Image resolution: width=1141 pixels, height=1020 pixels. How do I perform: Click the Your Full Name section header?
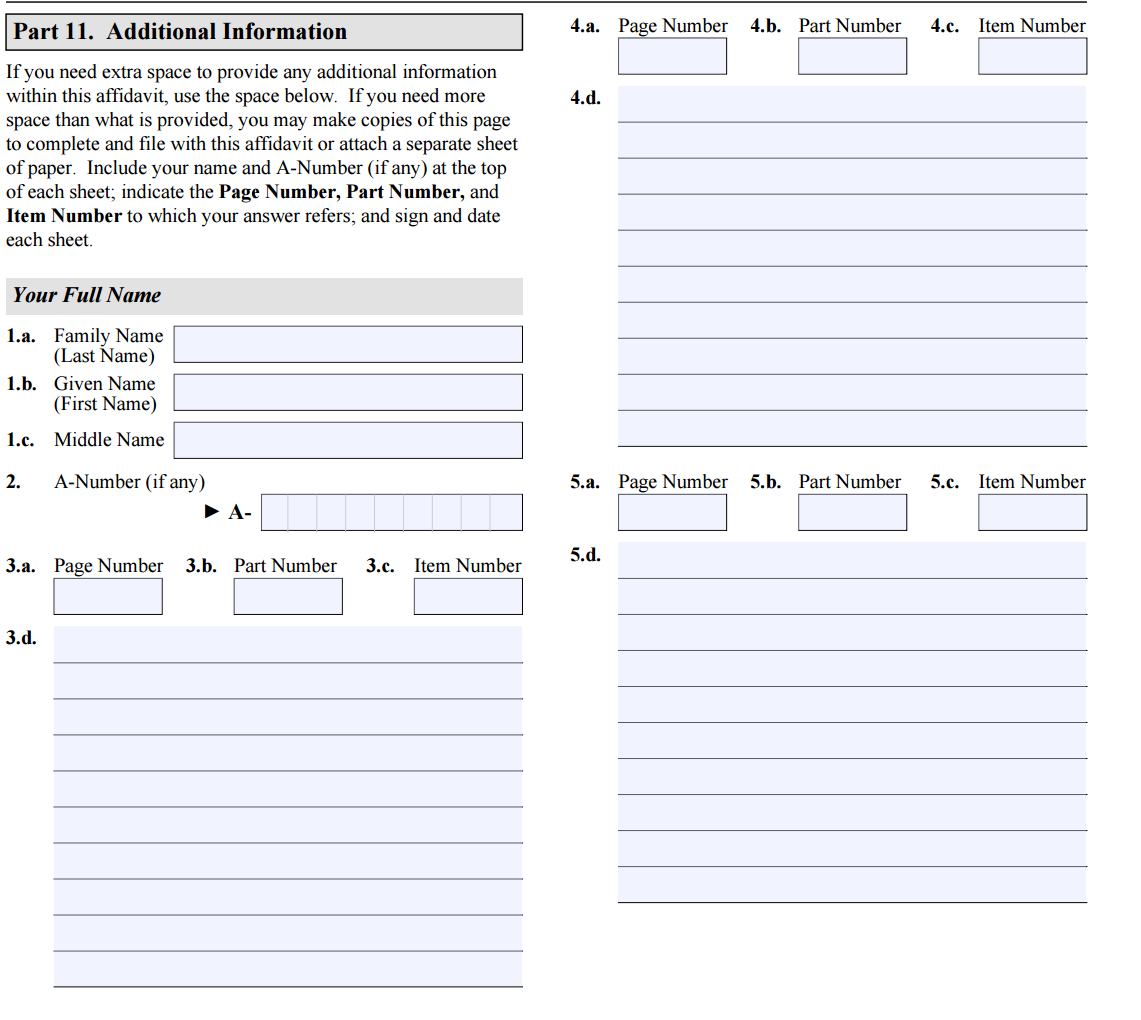click(264, 296)
